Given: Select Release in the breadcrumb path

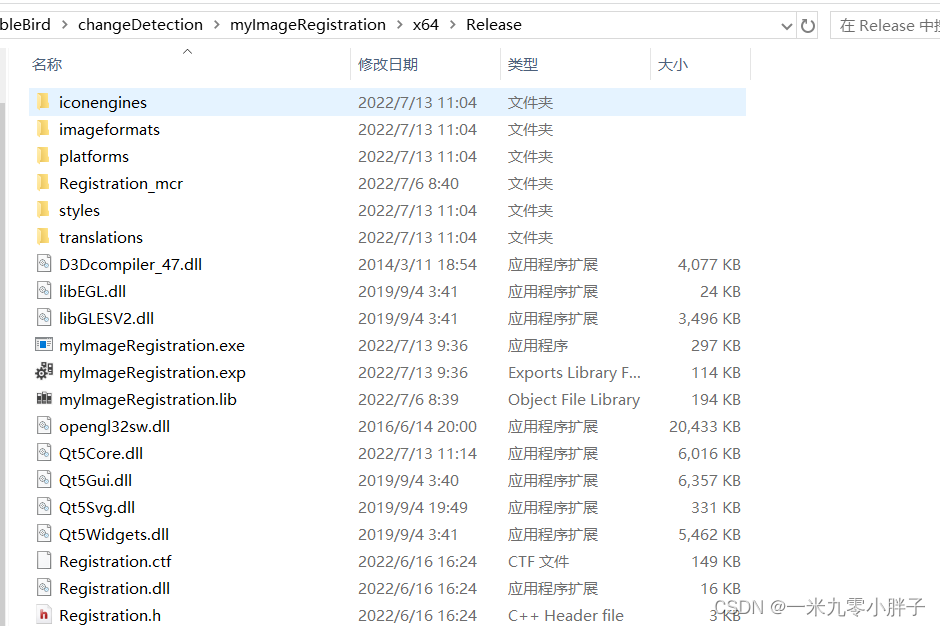Looking at the screenshot, I should (x=493, y=25).
